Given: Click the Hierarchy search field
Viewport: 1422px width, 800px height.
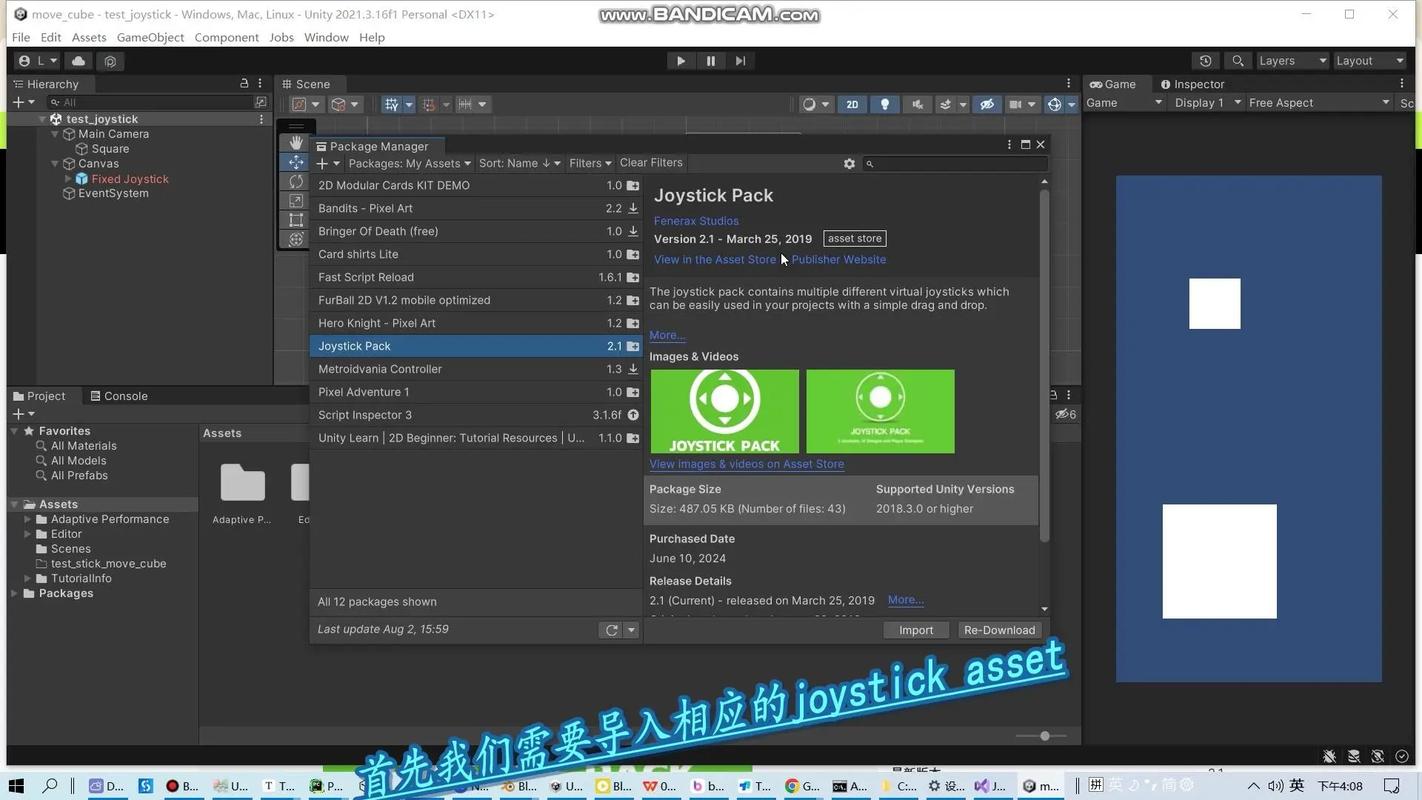Looking at the screenshot, I should (156, 102).
